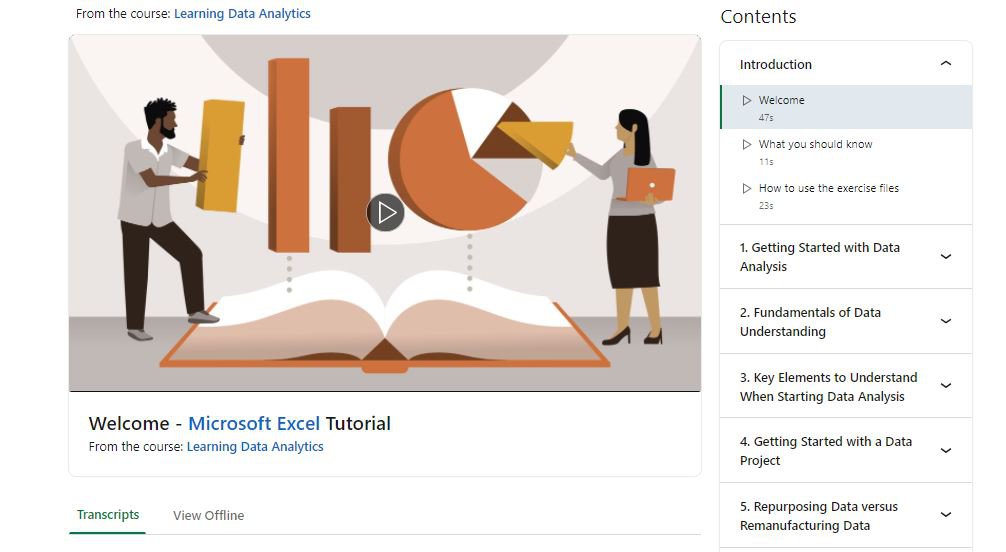Image resolution: width=1006 pixels, height=552 pixels.
Task: Select the What you should know lesson
Action: click(x=846, y=151)
